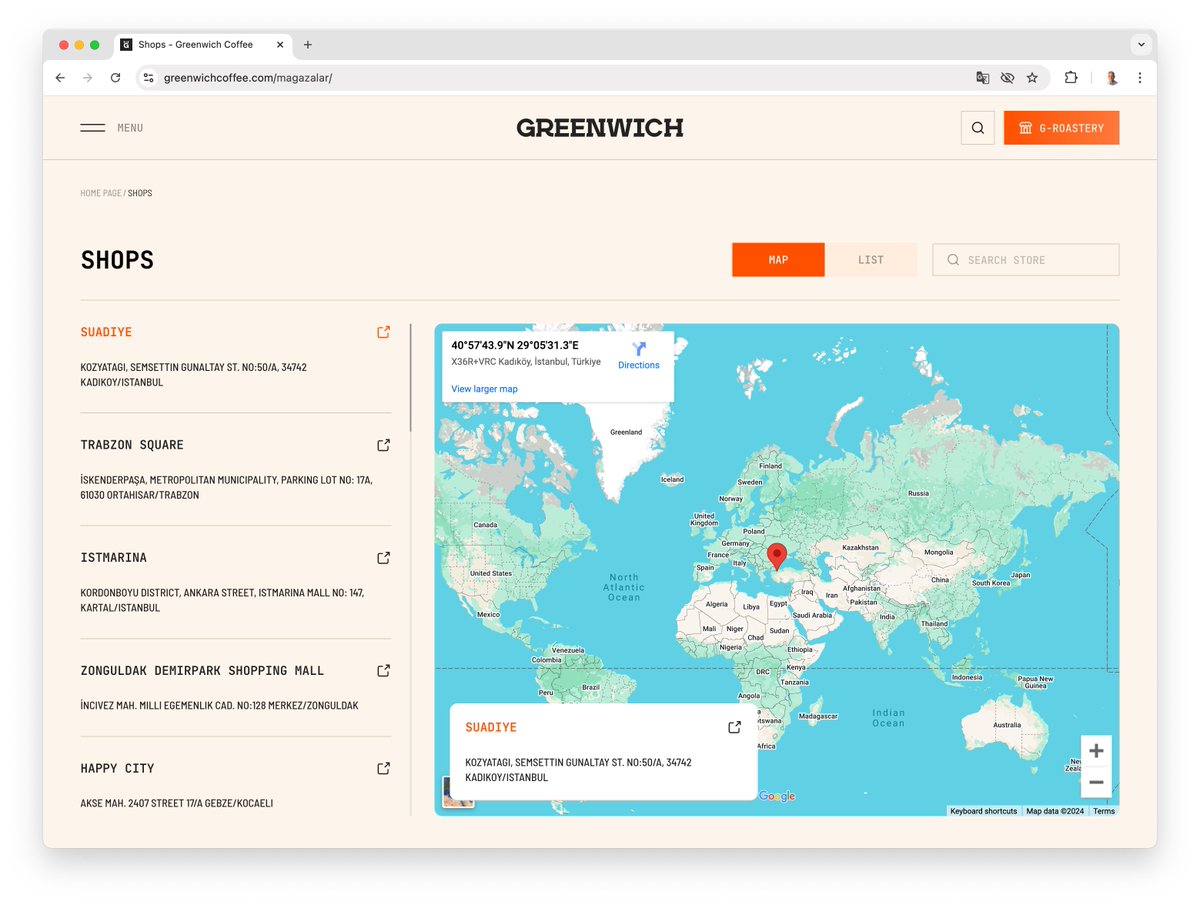Open external link icon for Suadiye shop
This screenshot has height=905, width=1200.
click(383, 332)
